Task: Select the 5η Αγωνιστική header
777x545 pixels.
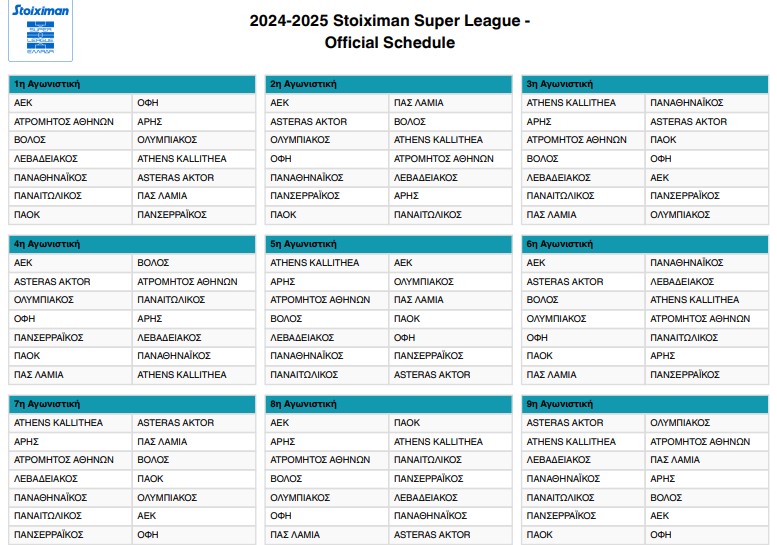Action: click(388, 243)
